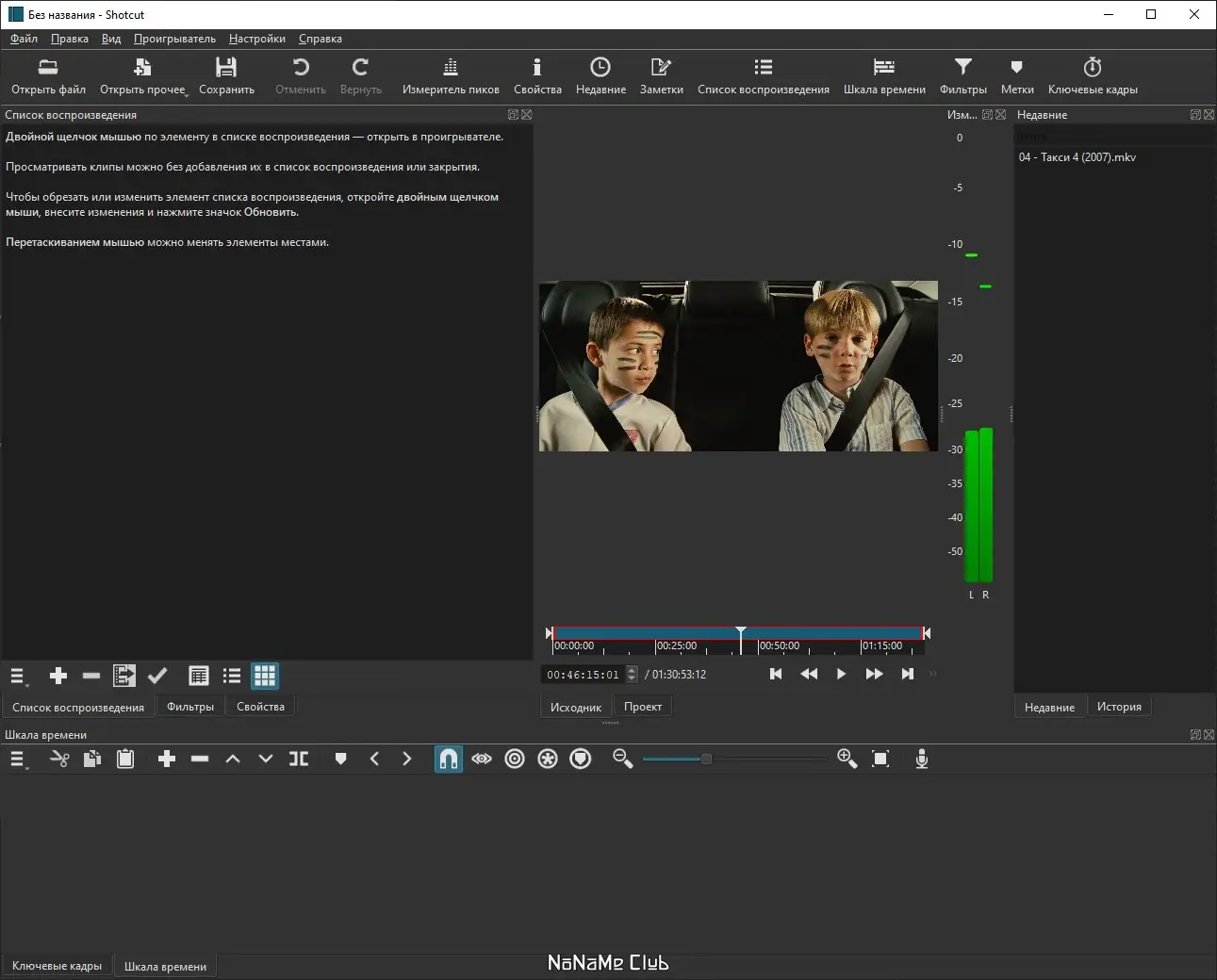The height and width of the screenshot is (980, 1217).
Task: Click the Zoom timeline to fit icon
Action: pyautogui.click(x=880, y=759)
